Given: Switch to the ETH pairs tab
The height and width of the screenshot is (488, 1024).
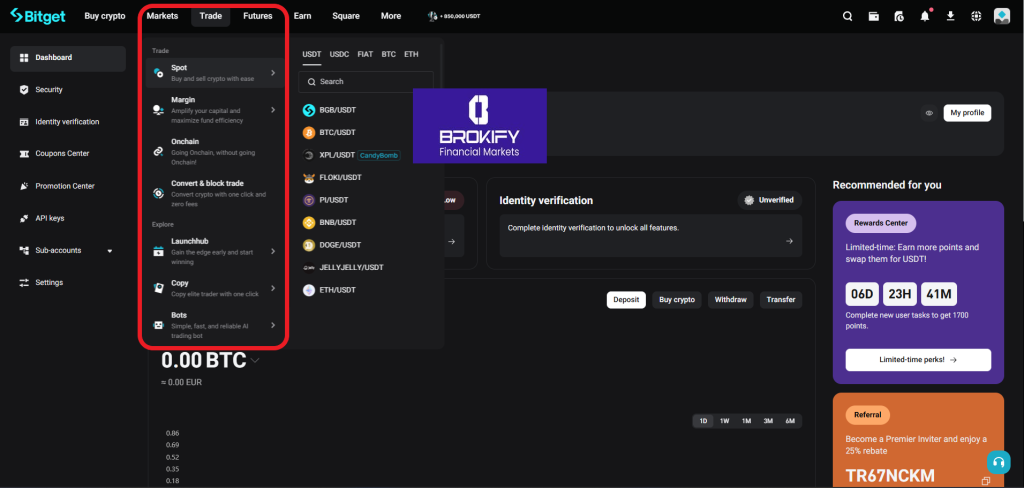Looking at the screenshot, I should point(411,54).
